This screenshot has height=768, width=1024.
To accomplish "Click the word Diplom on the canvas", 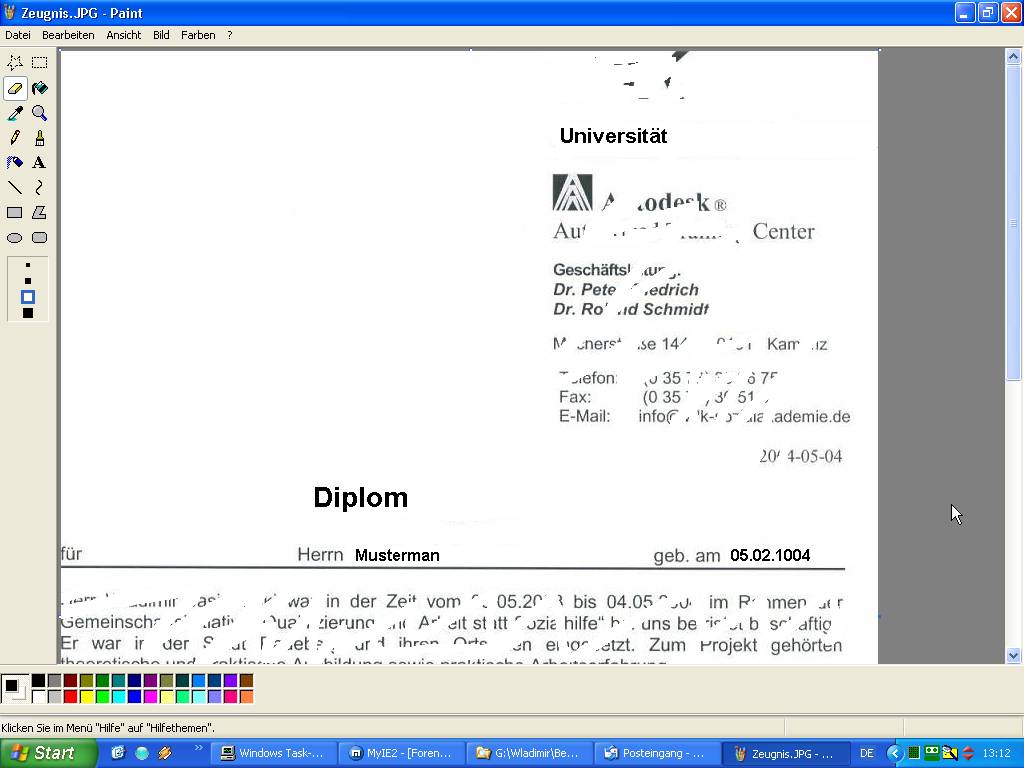I will tap(360, 498).
